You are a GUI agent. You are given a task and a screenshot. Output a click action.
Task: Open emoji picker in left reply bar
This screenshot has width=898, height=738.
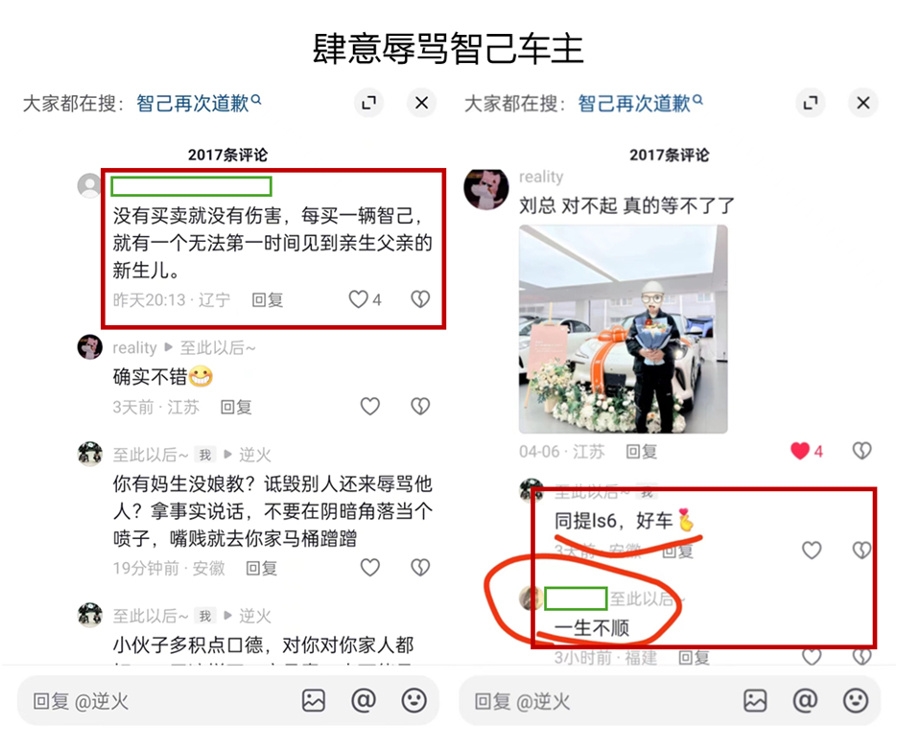413,700
